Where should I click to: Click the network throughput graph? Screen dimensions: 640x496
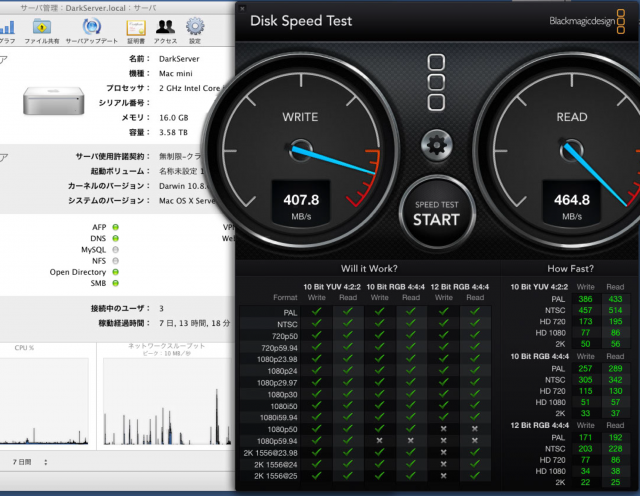[x=167, y=401]
